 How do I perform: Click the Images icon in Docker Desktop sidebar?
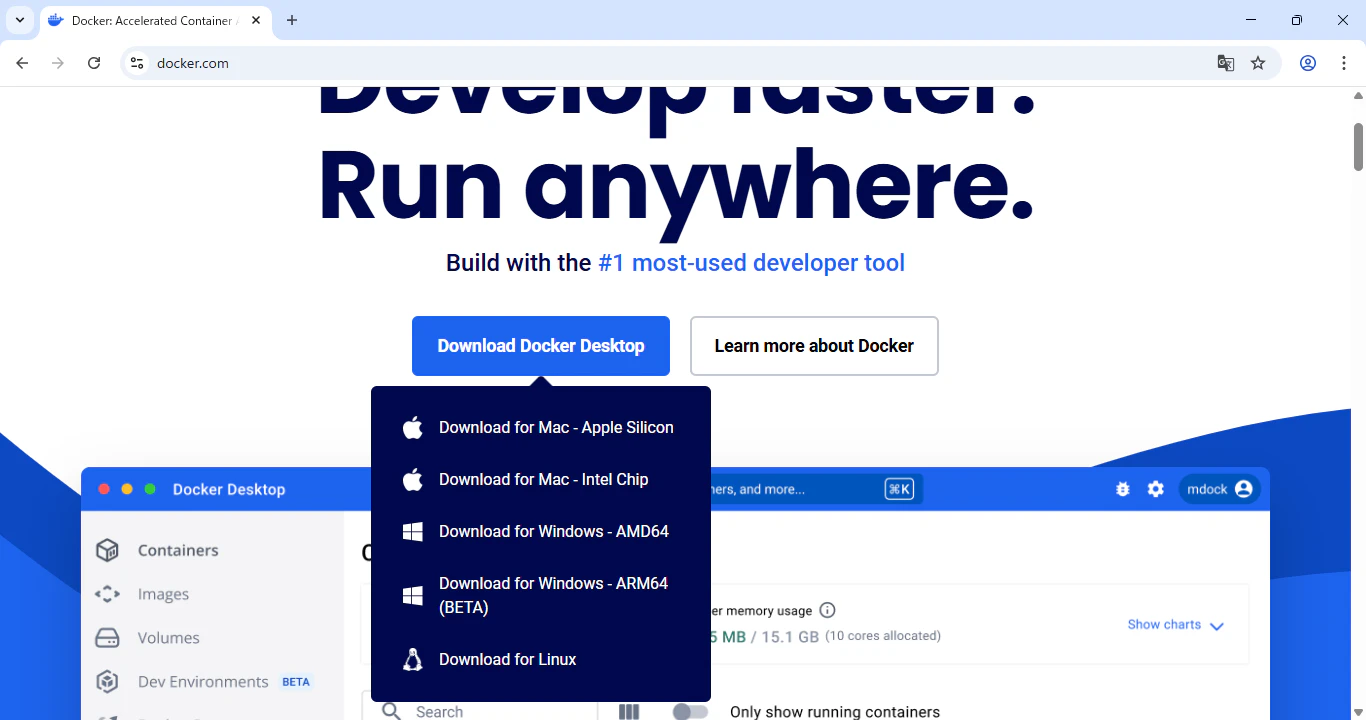click(x=107, y=594)
